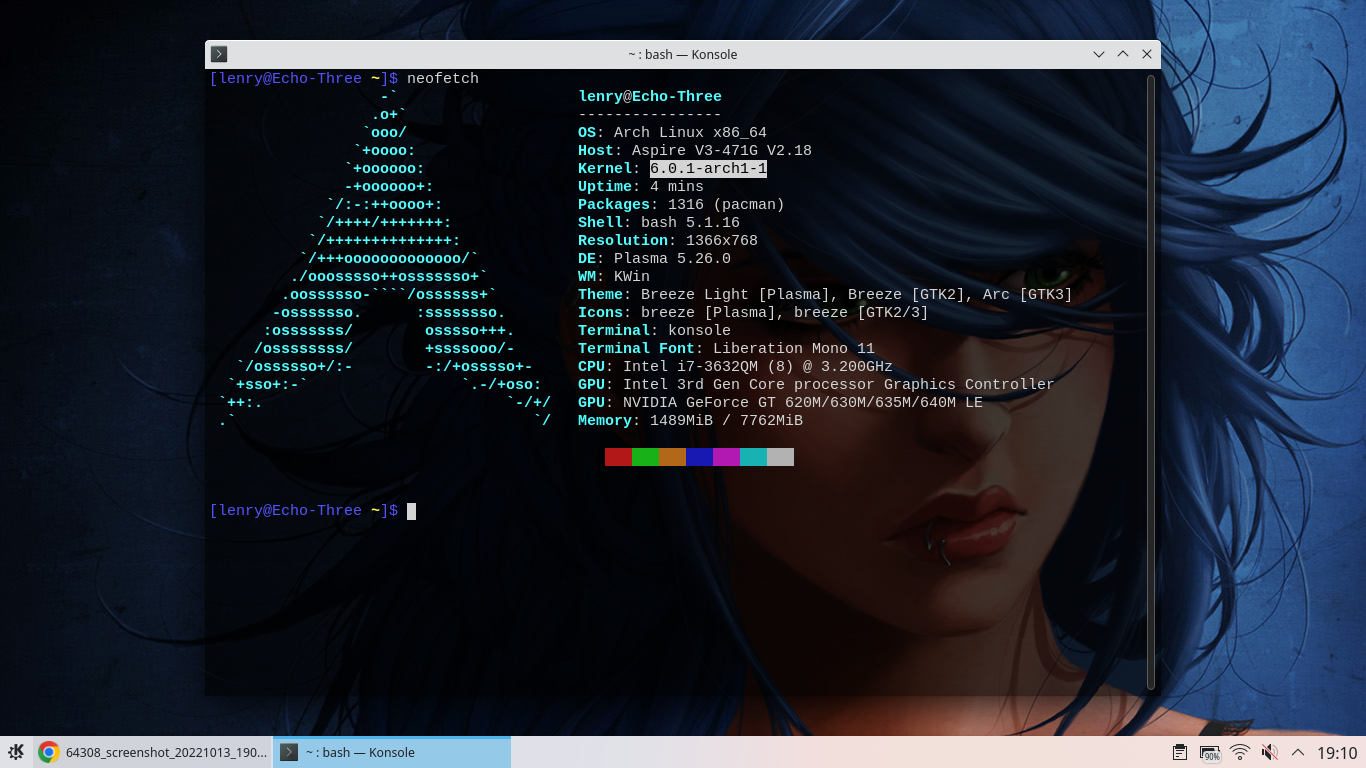Click the green color block in neofetch
Viewport: 1366px width, 768px height.
point(645,457)
